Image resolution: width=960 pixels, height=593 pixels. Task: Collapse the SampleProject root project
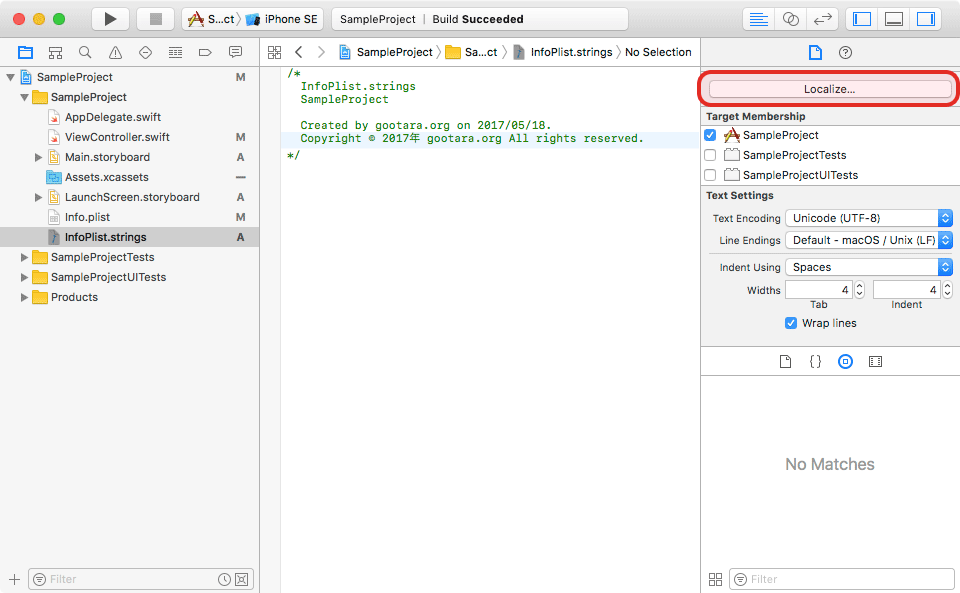[10, 77]
